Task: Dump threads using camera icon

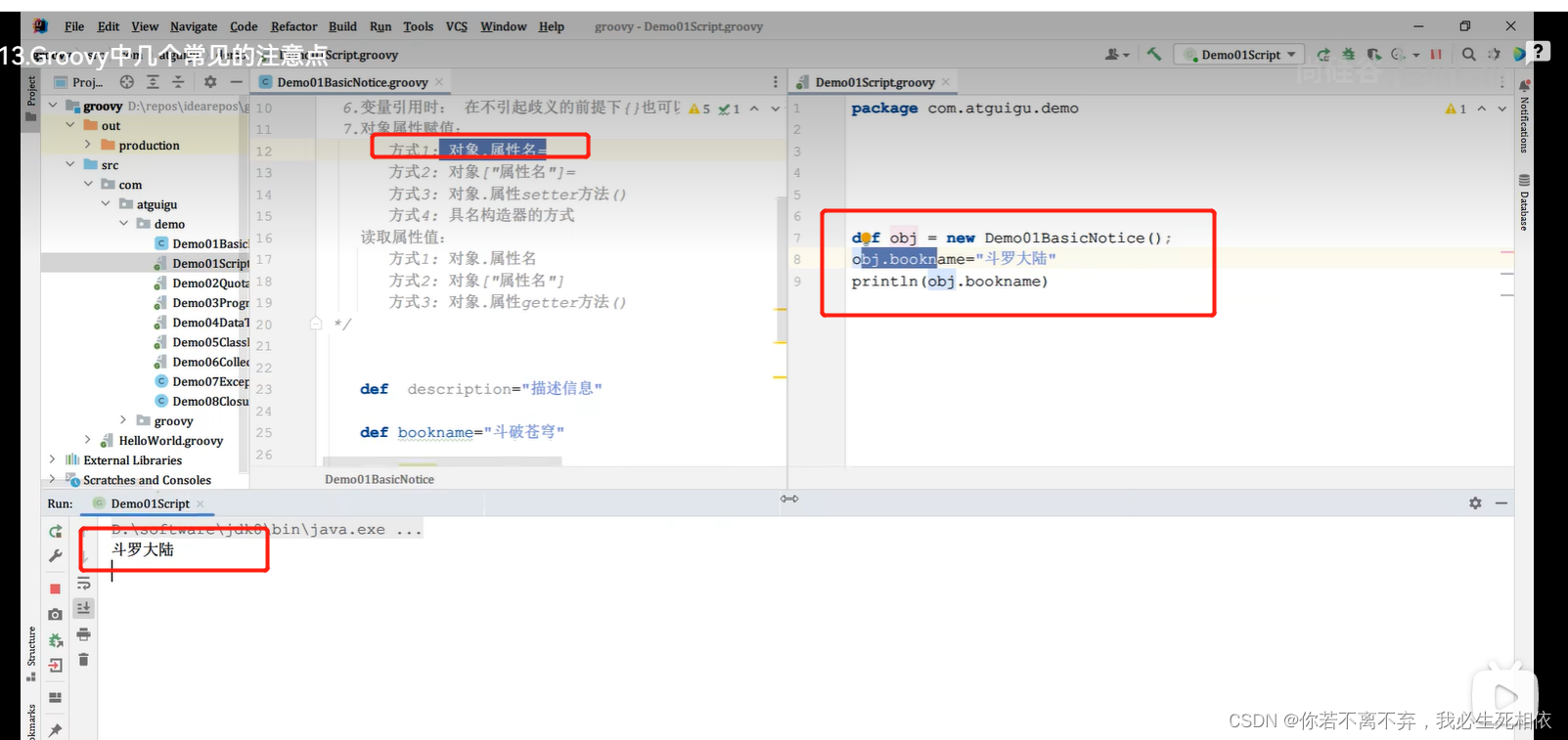Action: pyautogui.click(x=56, y=614)
